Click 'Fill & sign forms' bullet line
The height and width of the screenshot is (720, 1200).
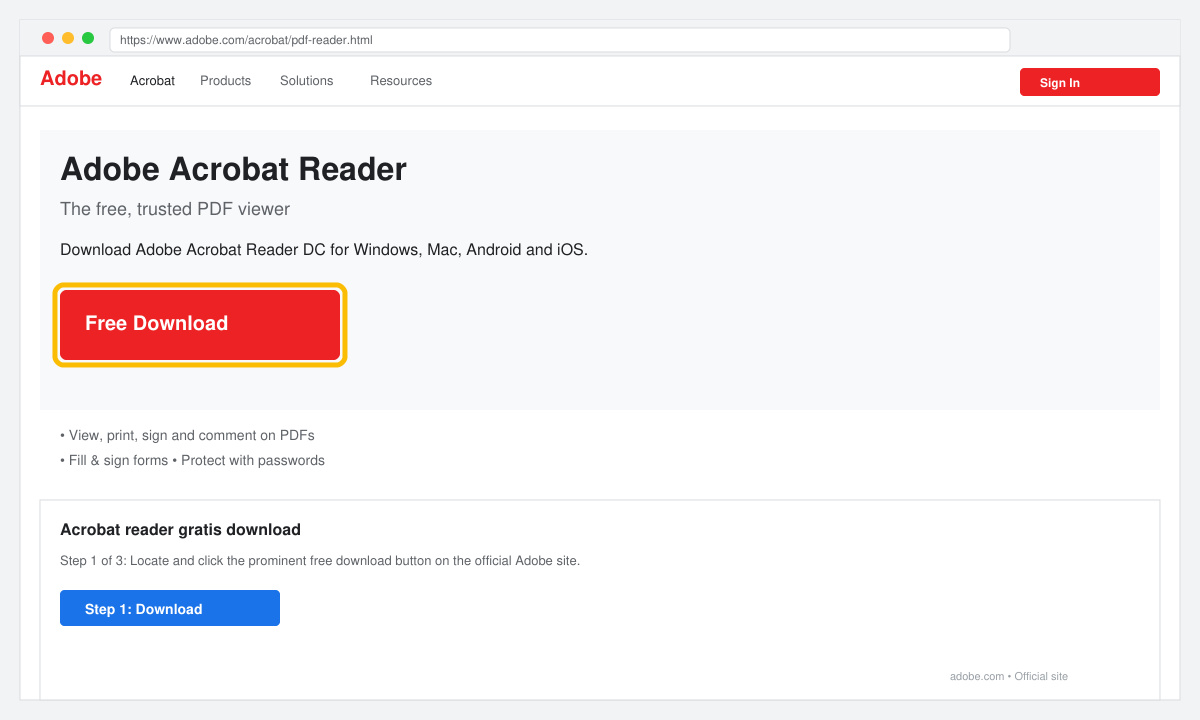pos(192,461)
